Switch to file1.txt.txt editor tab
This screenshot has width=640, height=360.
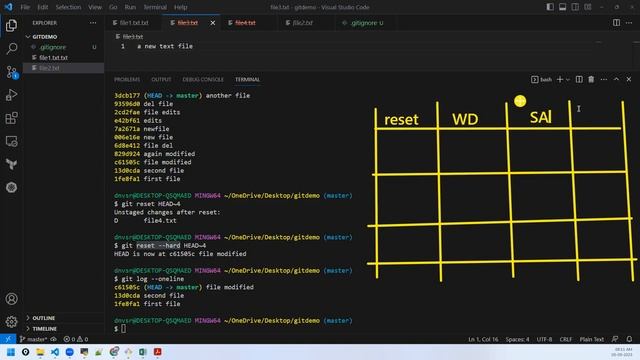(x=133, y=23)
